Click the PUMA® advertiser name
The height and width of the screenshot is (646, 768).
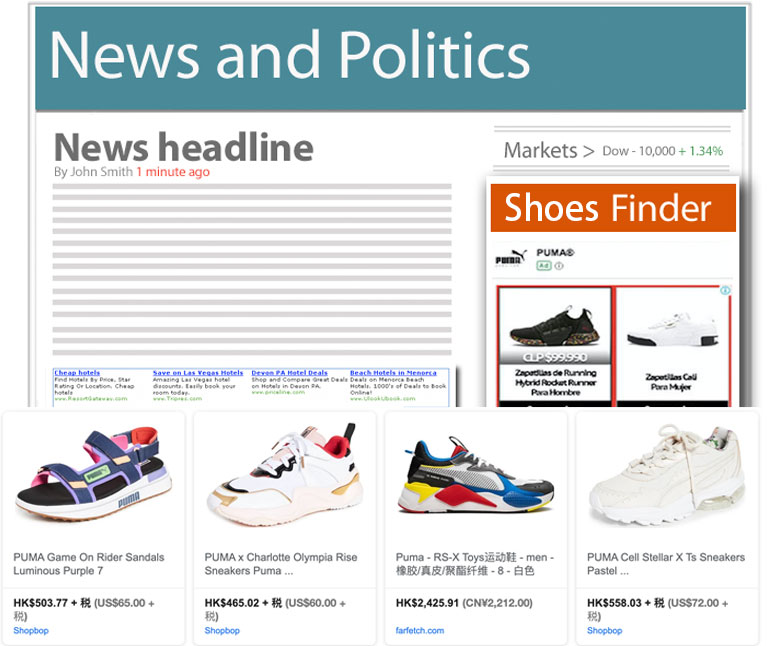[x=555, y=253]
